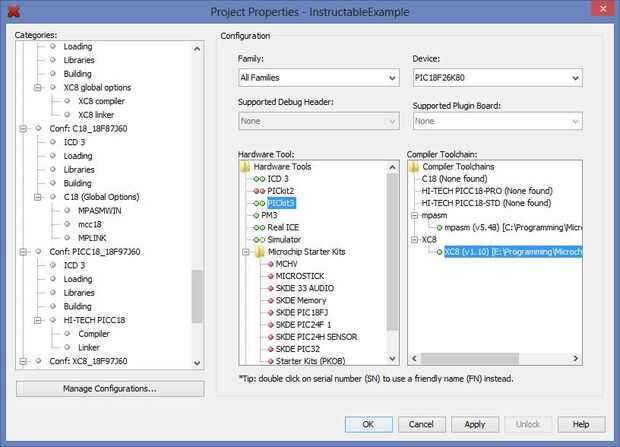
Task: Select HI-TECH PICC18-STD (None found)
Action: click(486, 203)
